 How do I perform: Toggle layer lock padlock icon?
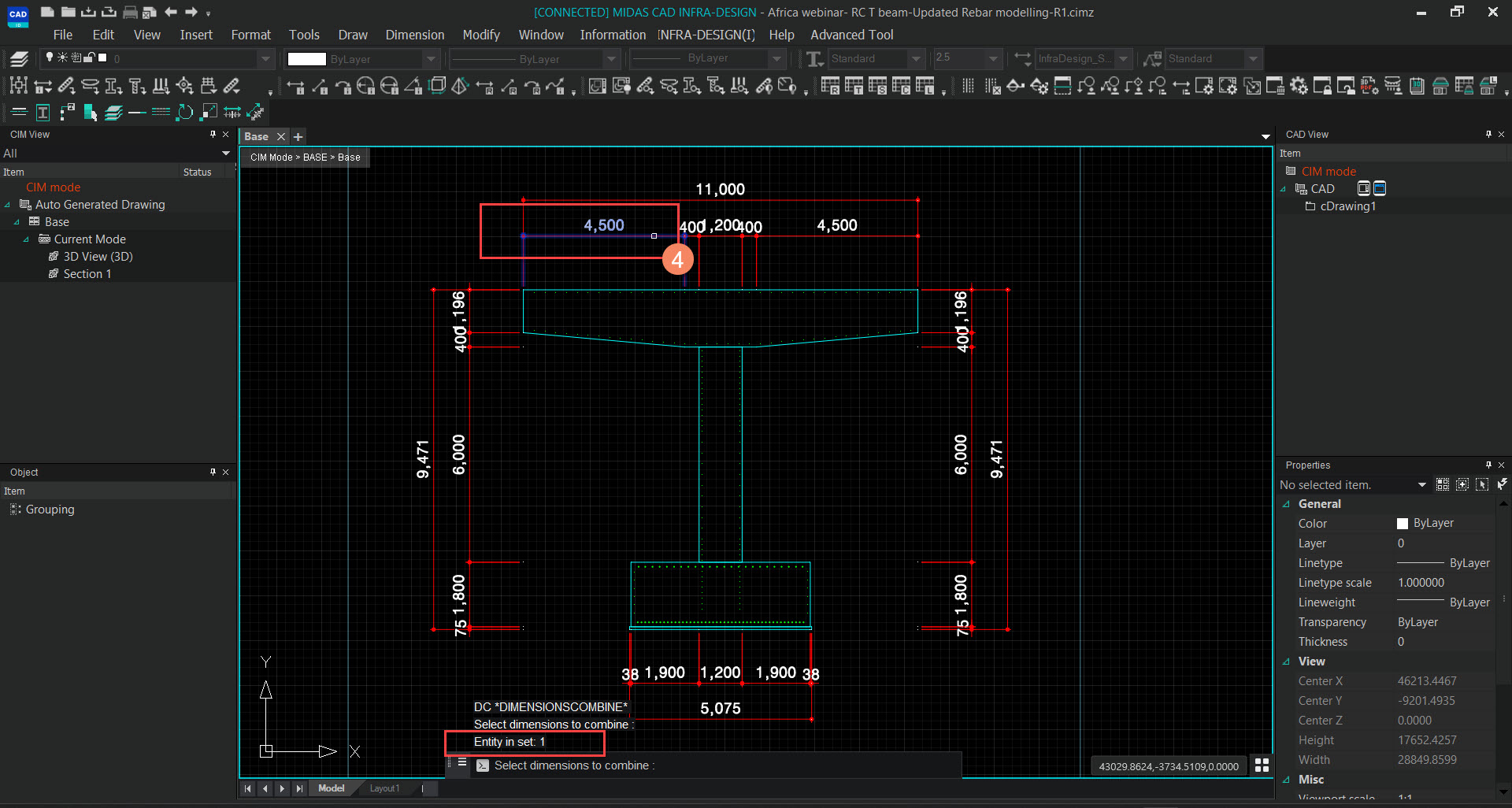pyautogui.click(x=89, y=57)
